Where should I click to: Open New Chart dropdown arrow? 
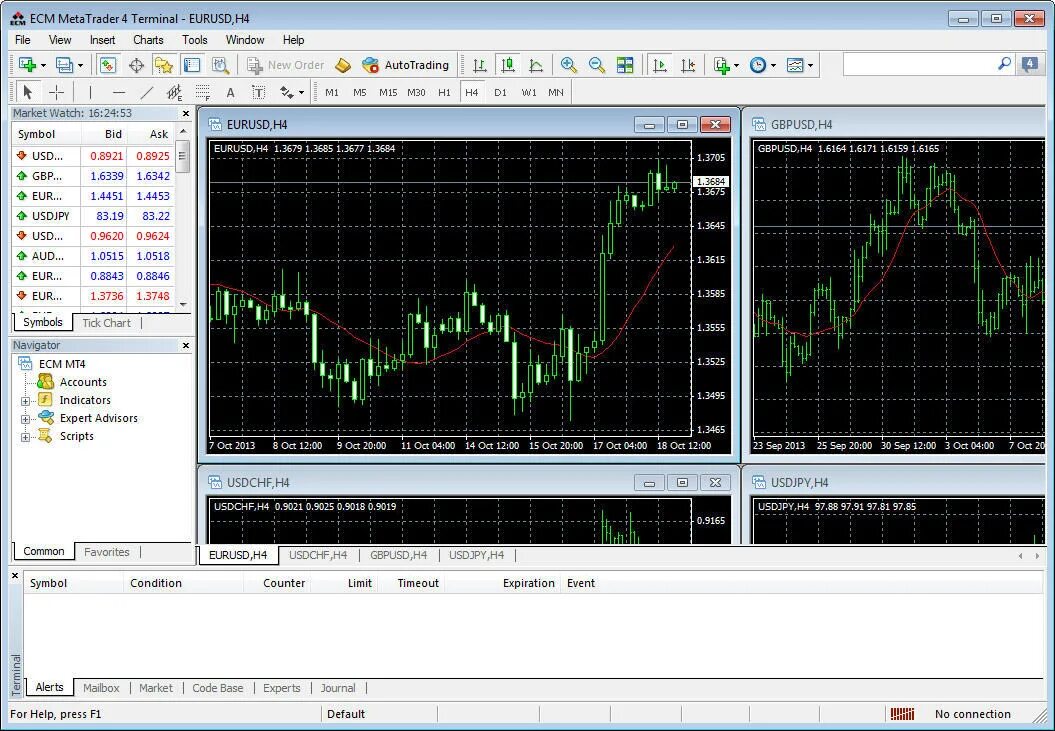(44, 65)
